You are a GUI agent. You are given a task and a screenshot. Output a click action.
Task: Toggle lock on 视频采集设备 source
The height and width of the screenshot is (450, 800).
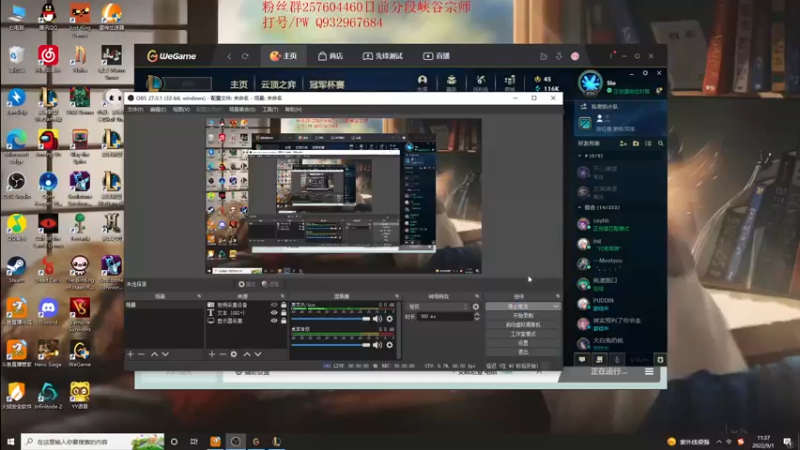[x=284, y=305]
